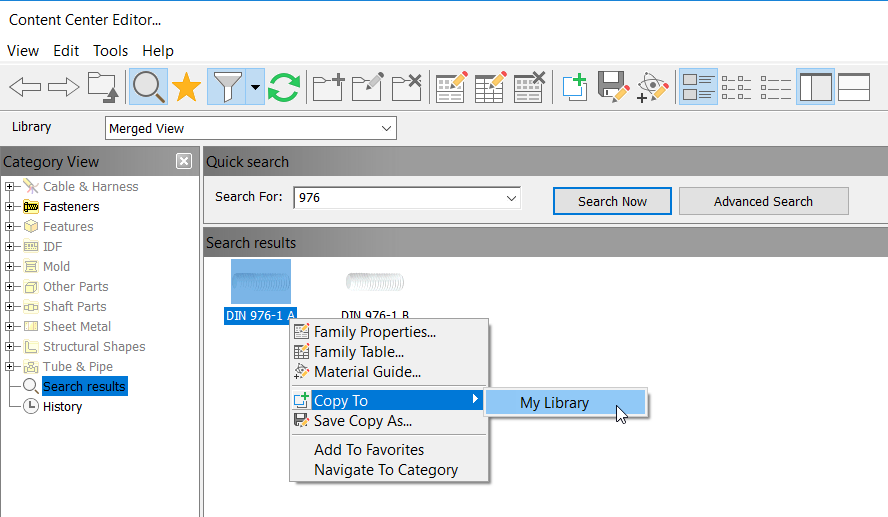Switch to thumbnail view layout
888x517 pixels.
click(x=698, y=87)
